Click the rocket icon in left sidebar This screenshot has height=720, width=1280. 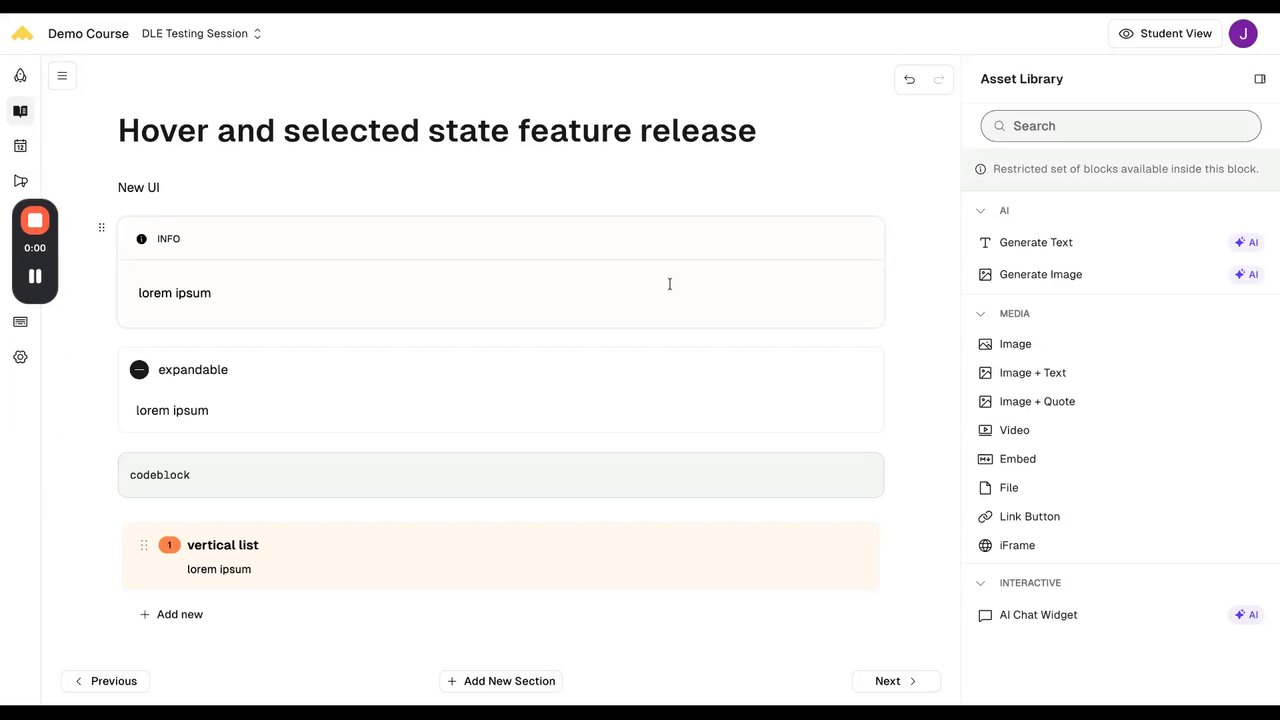click(x=20, y=75)
